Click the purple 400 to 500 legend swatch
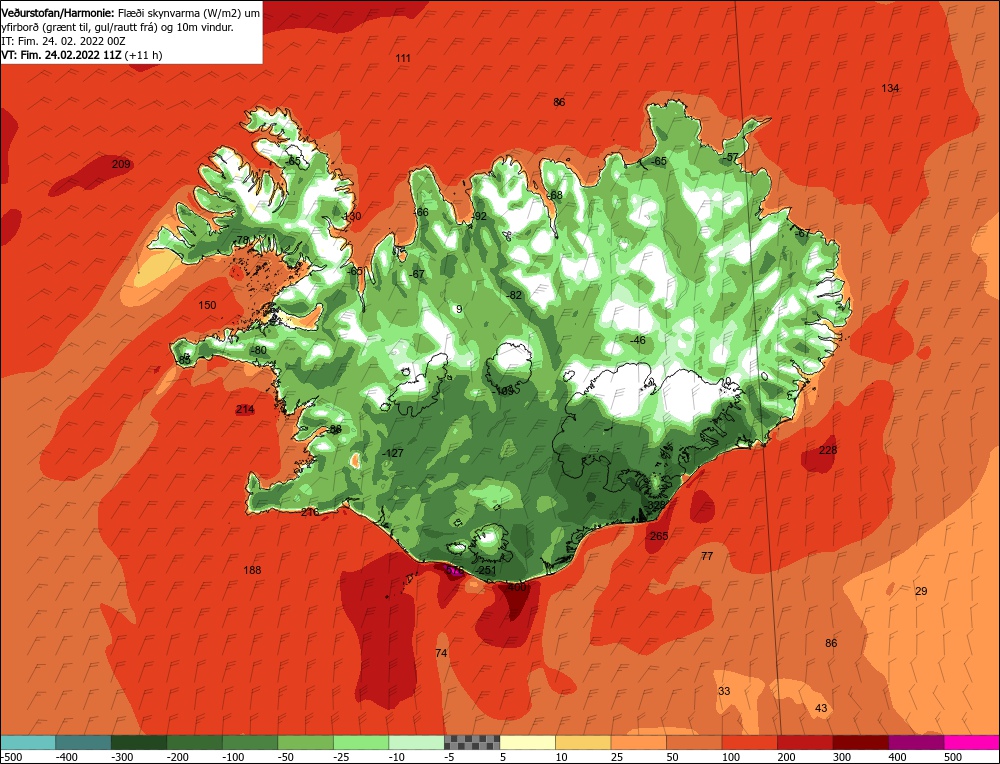This screenshot has width=1000, height=764. (x=916, y=742)
